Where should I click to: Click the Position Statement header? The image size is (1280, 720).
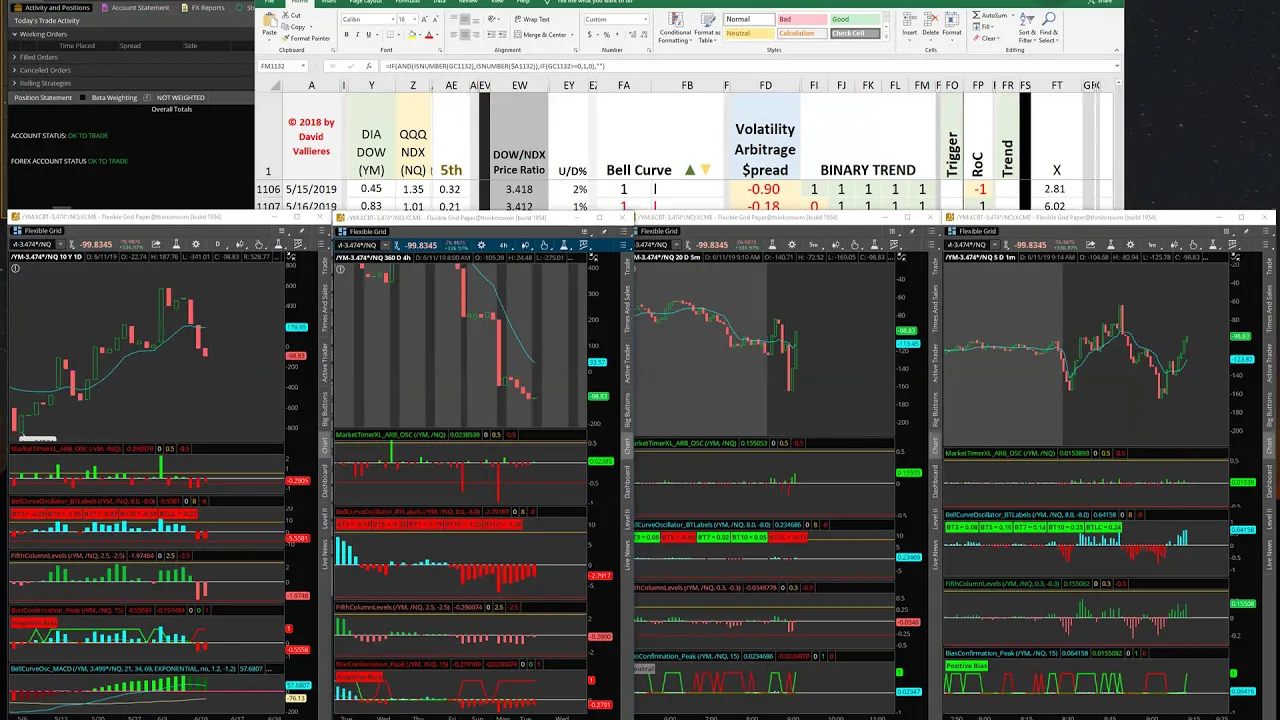[43, 98]
